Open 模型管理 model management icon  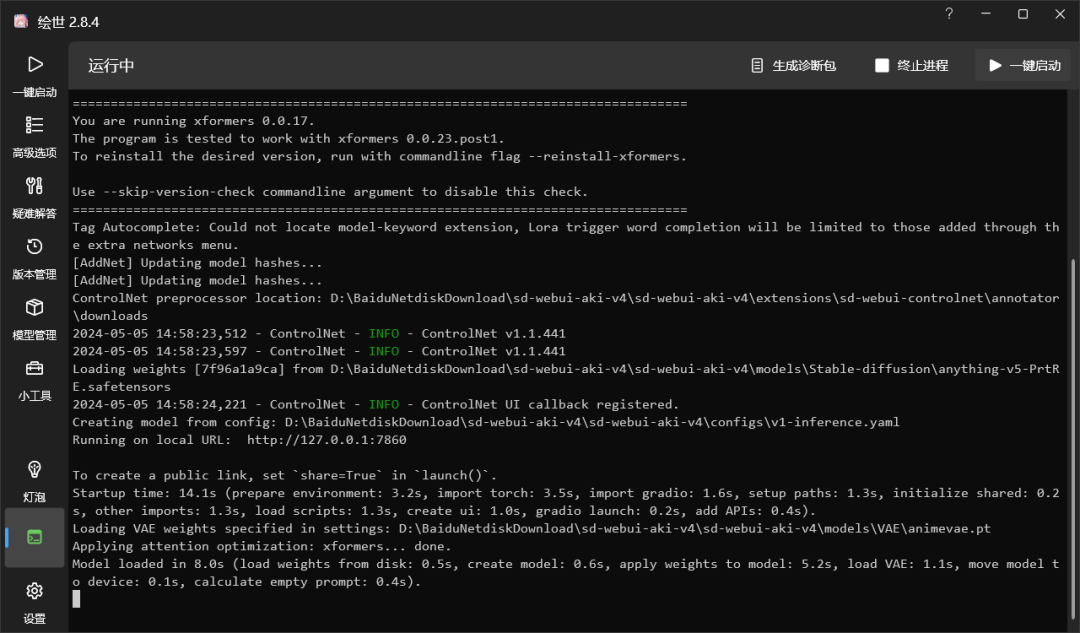35,308
